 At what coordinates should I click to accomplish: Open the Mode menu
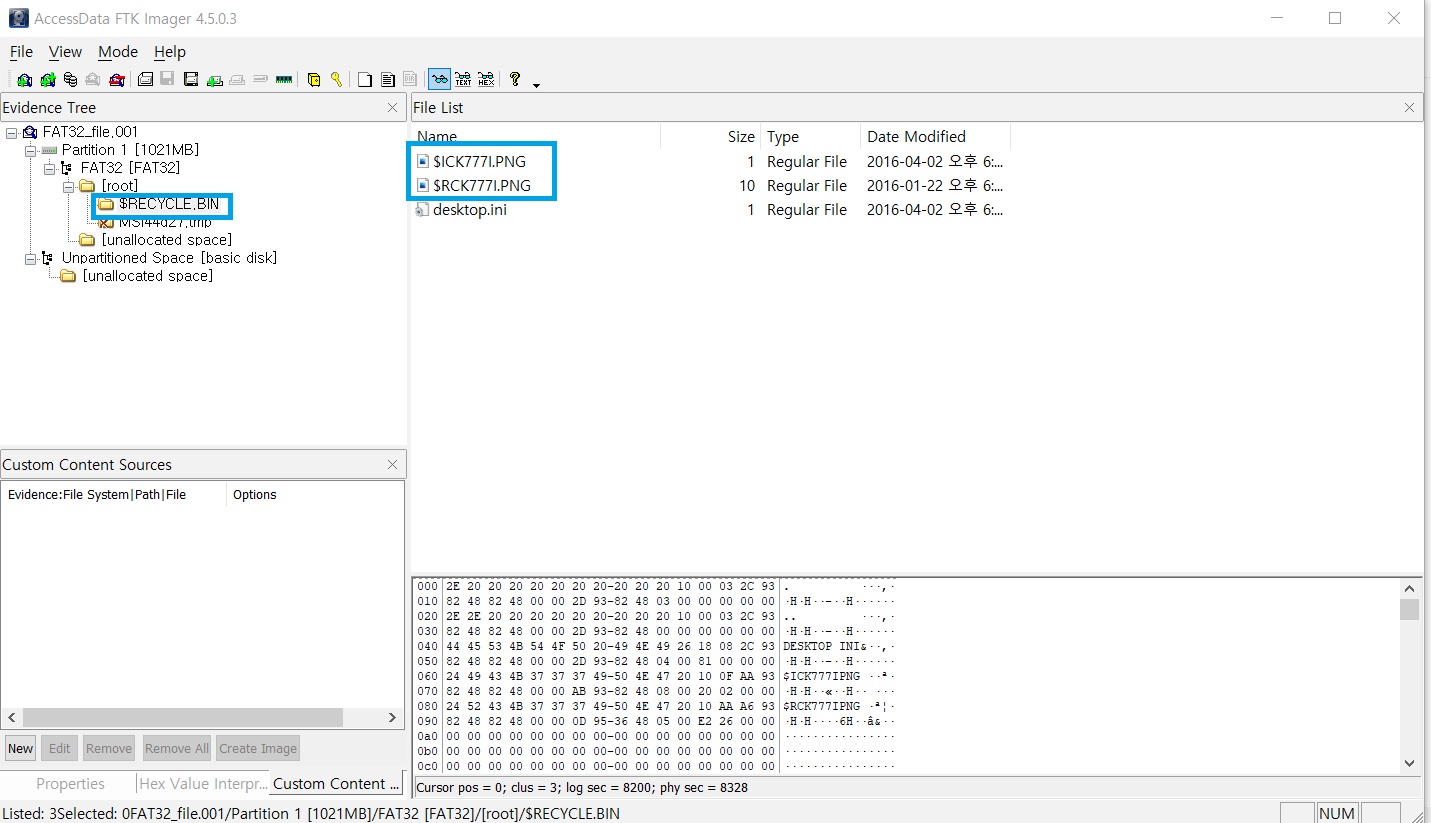click(118, 52)
